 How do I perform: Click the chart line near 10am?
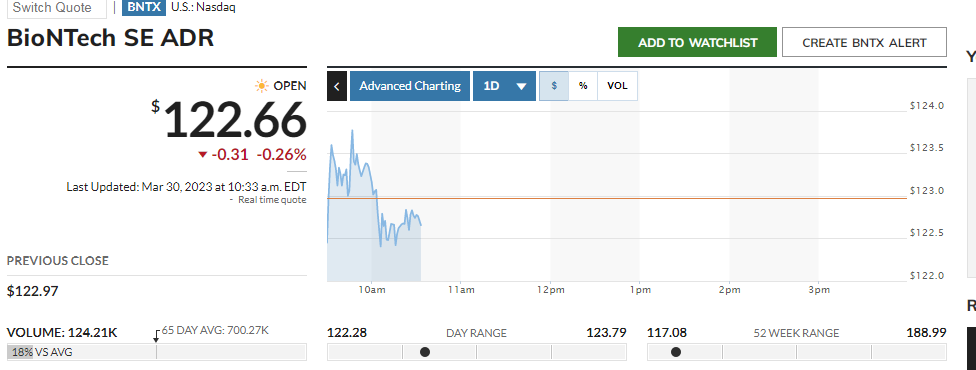[x=373, y=187]
